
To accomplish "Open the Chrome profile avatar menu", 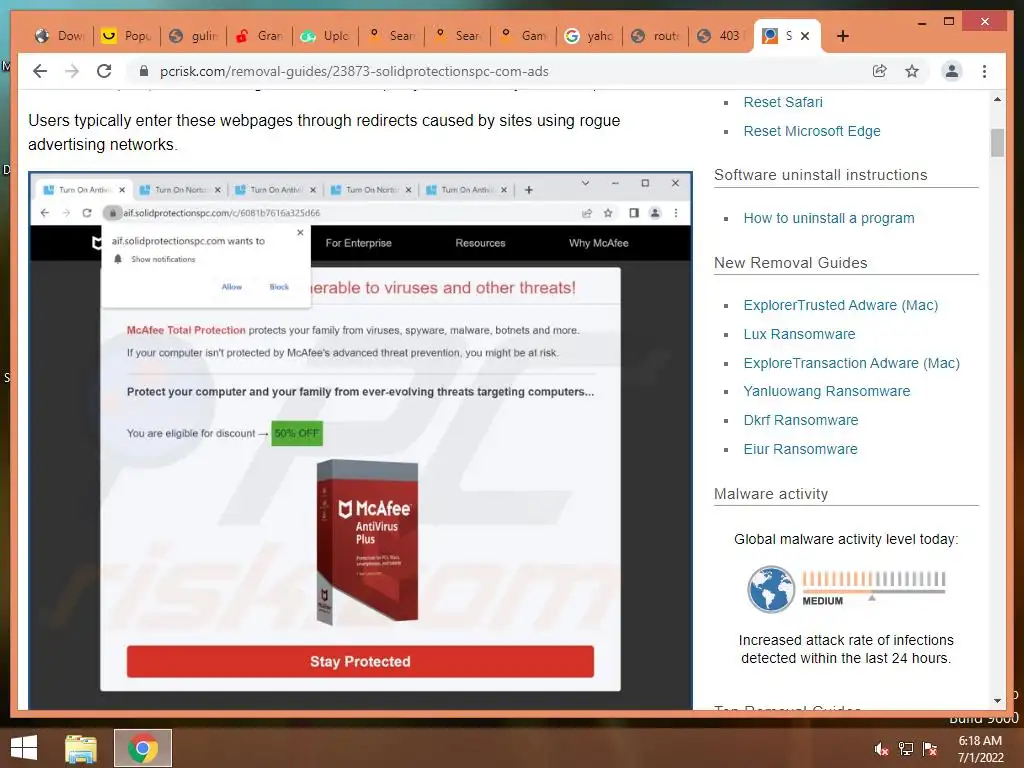I will [x=952, y=71].
